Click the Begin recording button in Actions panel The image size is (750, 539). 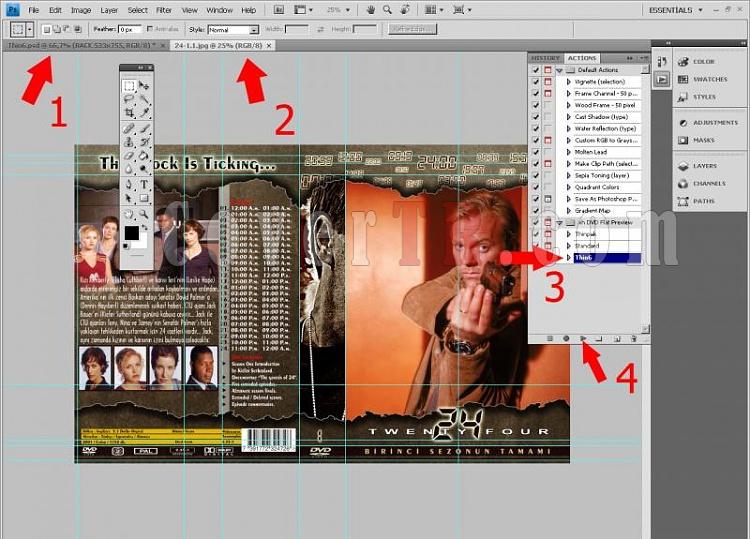(x=566, y=339)
